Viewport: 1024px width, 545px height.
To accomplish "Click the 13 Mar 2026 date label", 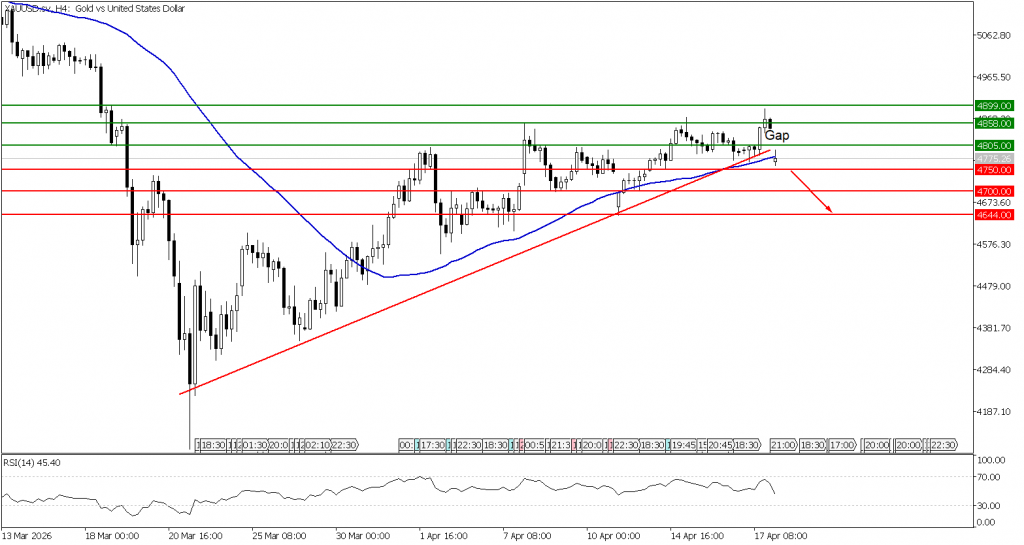I will (30, 535).
